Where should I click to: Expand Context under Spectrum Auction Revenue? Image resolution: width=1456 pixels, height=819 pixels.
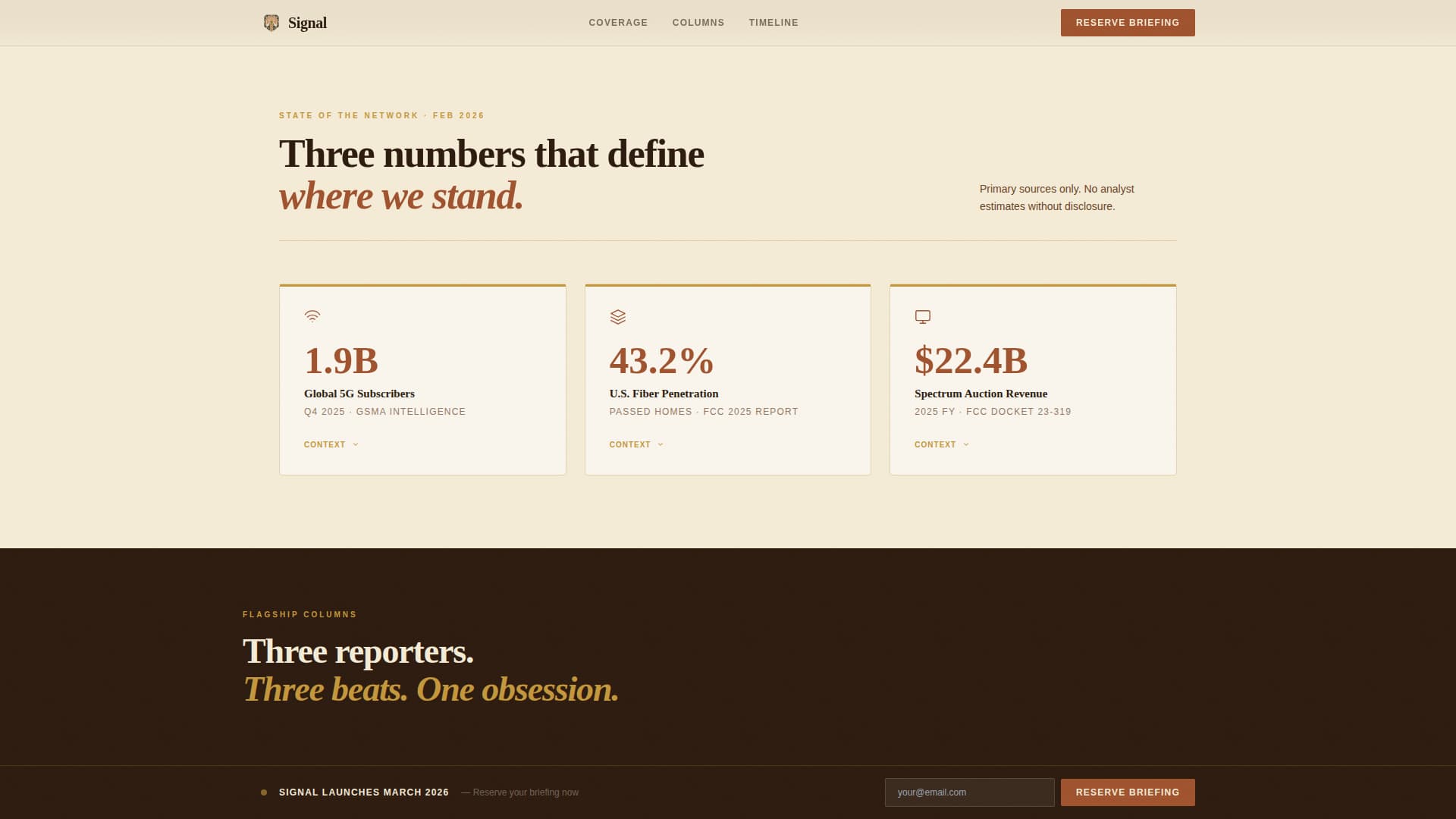click(942, 444)
